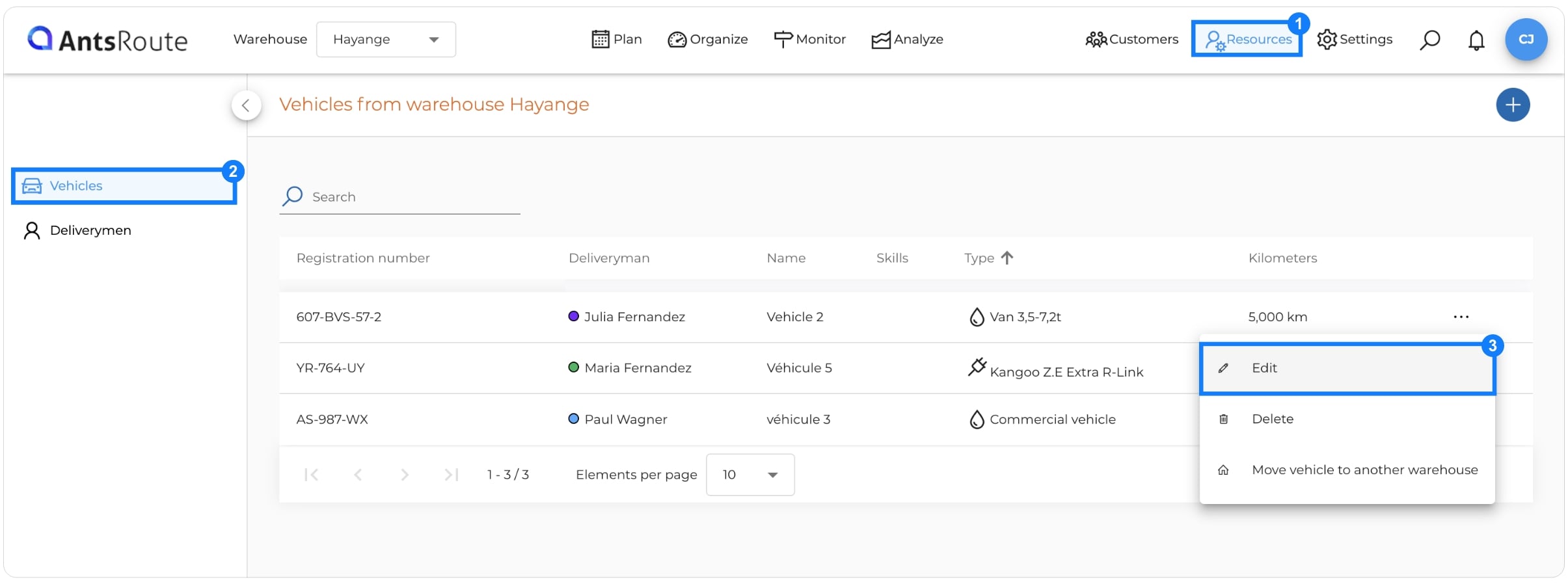This screenshot has width=1568, height=584.
Task: Choose Edit from the context menu
Action: click(1347, 368)
